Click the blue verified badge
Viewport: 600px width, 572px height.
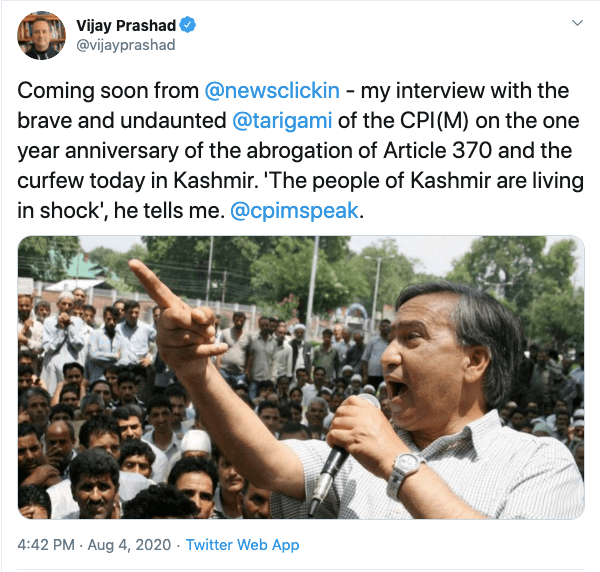tap(188, 25)
